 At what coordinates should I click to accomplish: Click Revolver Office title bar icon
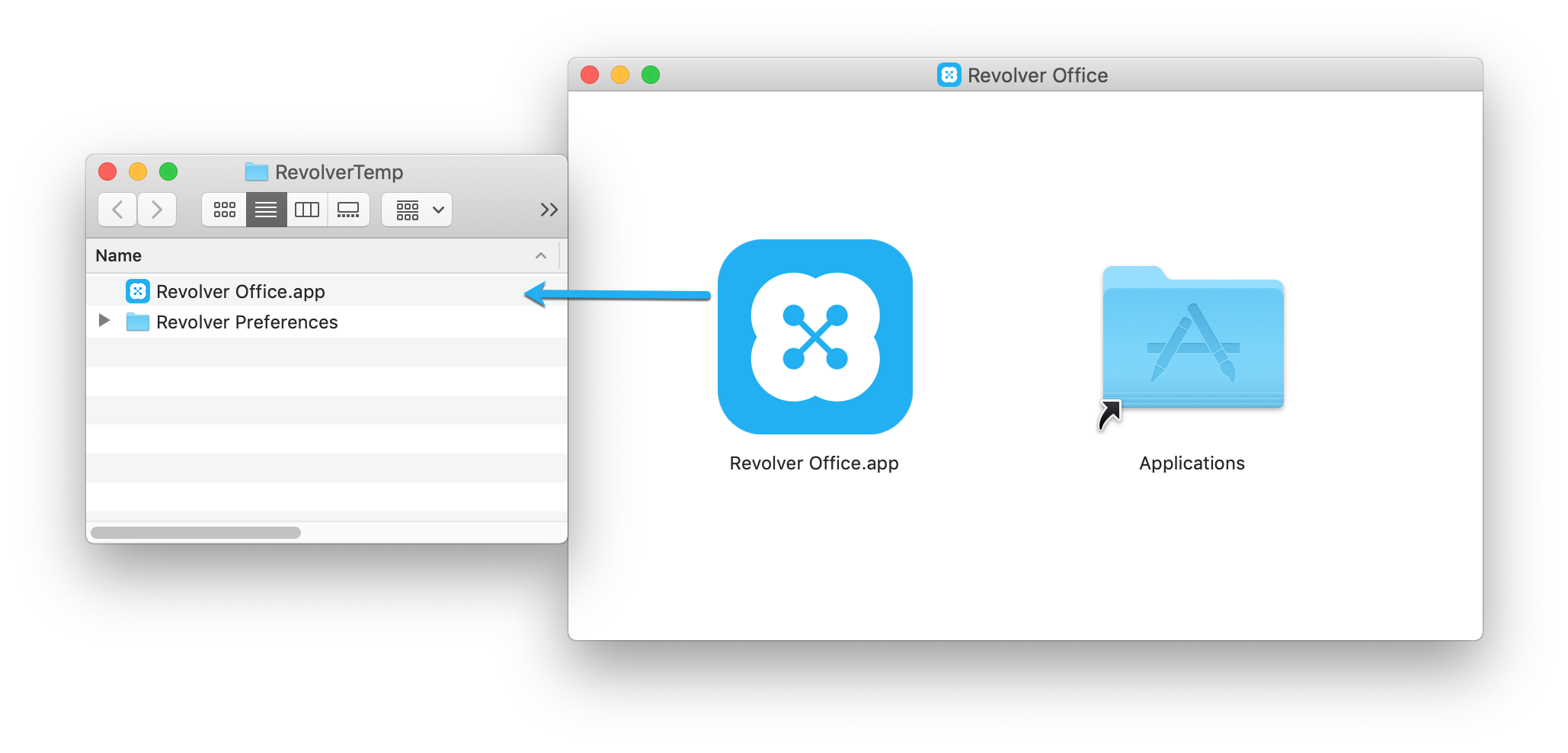[x=949, y=75]
